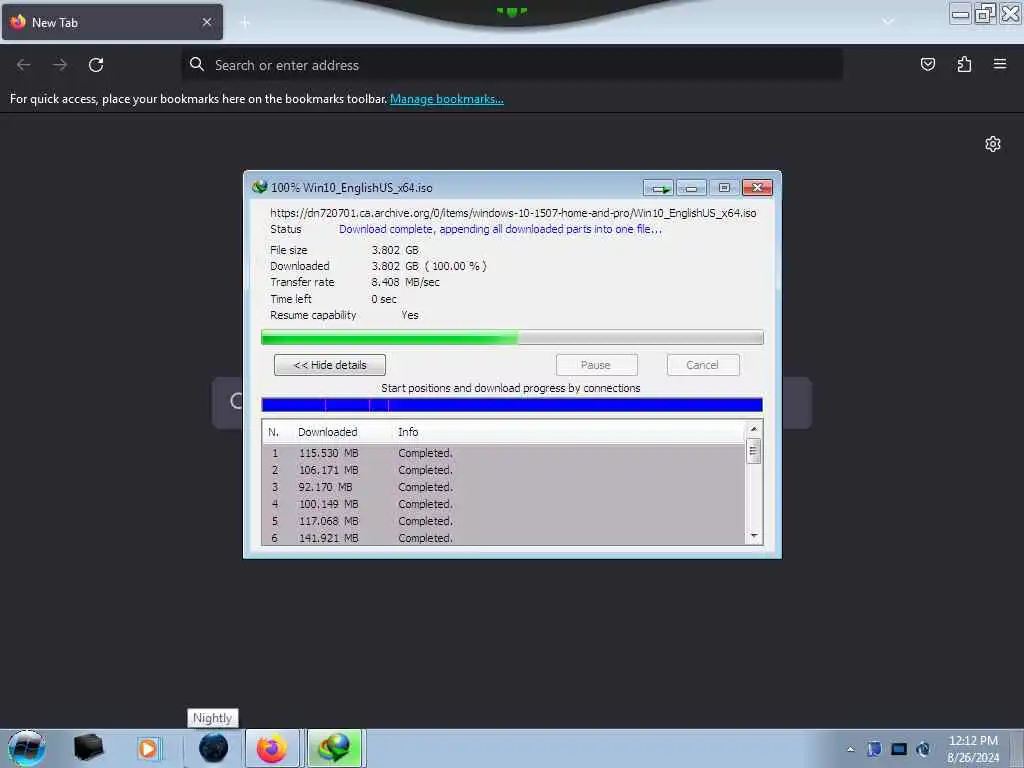Switch to Firefox in the taskbar
The width and height of the screenshot is (1024, 768).
tap(272, 748)
